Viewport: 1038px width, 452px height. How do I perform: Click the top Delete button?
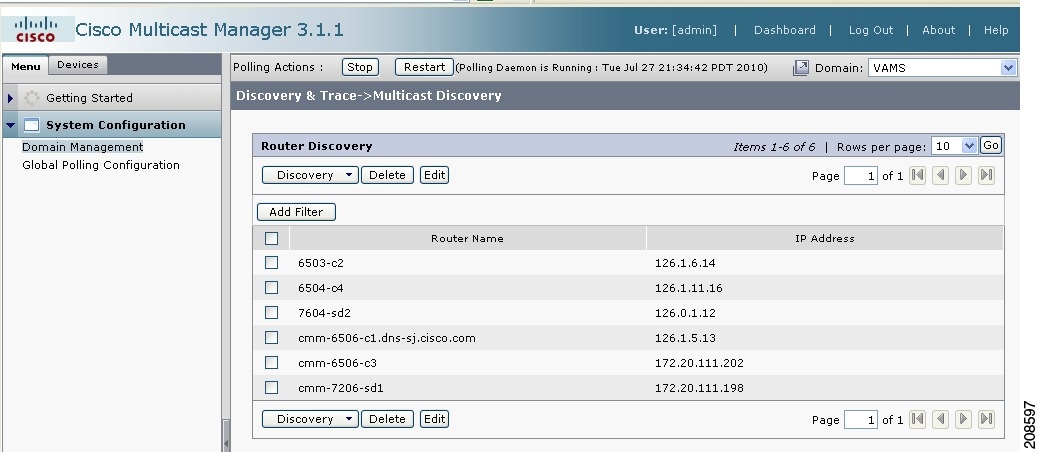(x=387, y=175)
